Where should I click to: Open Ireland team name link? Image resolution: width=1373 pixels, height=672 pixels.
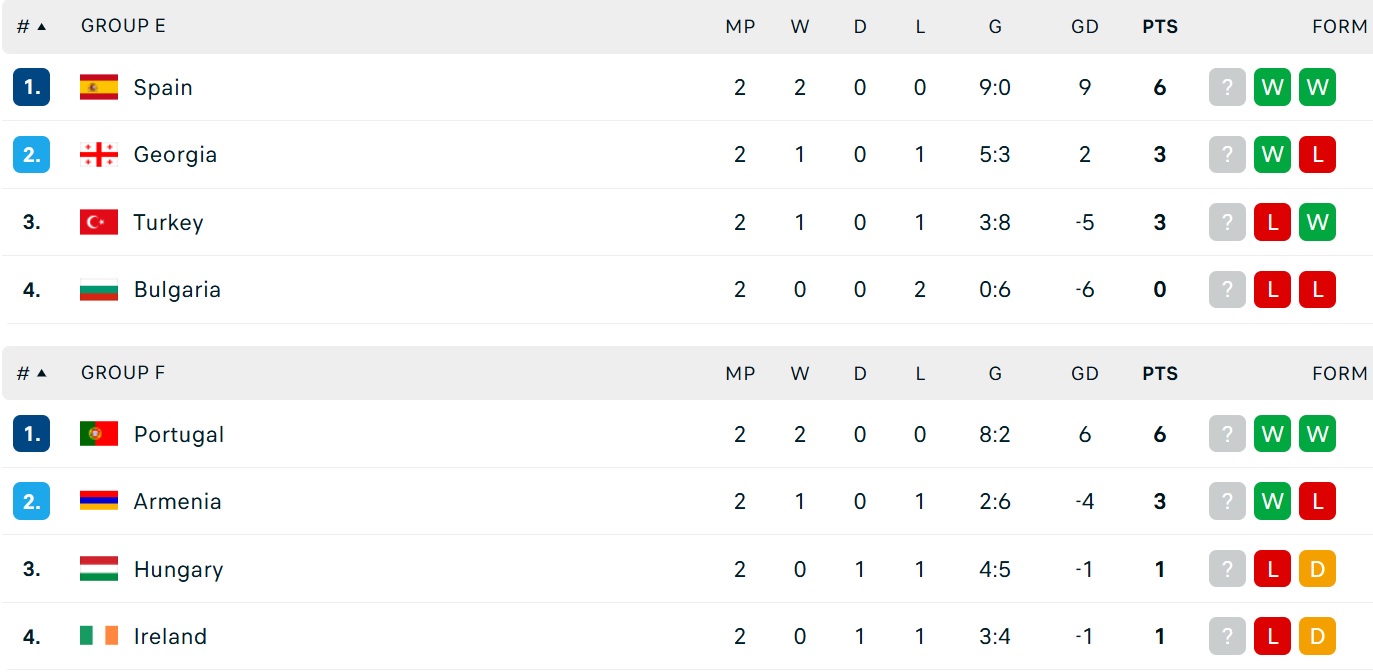[170, 636]
